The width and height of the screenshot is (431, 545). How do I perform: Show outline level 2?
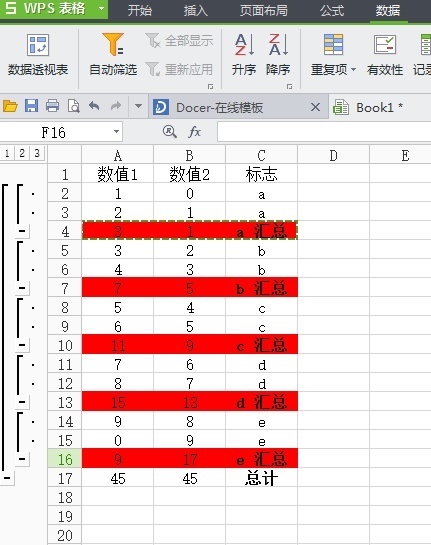22,153
